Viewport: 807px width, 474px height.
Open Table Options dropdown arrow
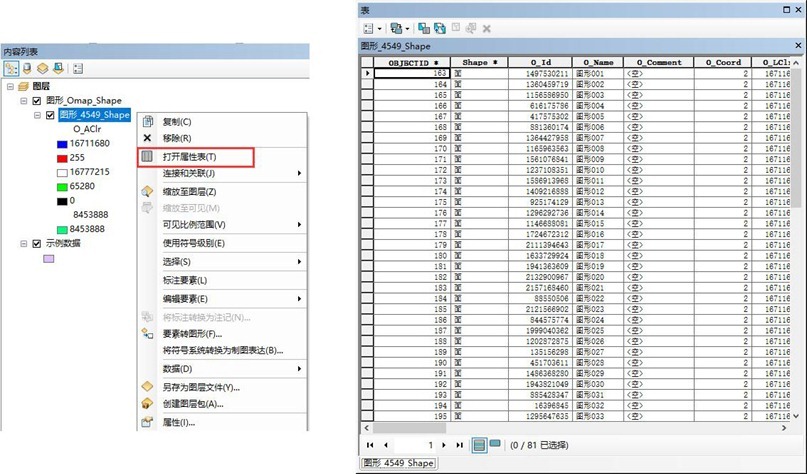click(382, 28)
